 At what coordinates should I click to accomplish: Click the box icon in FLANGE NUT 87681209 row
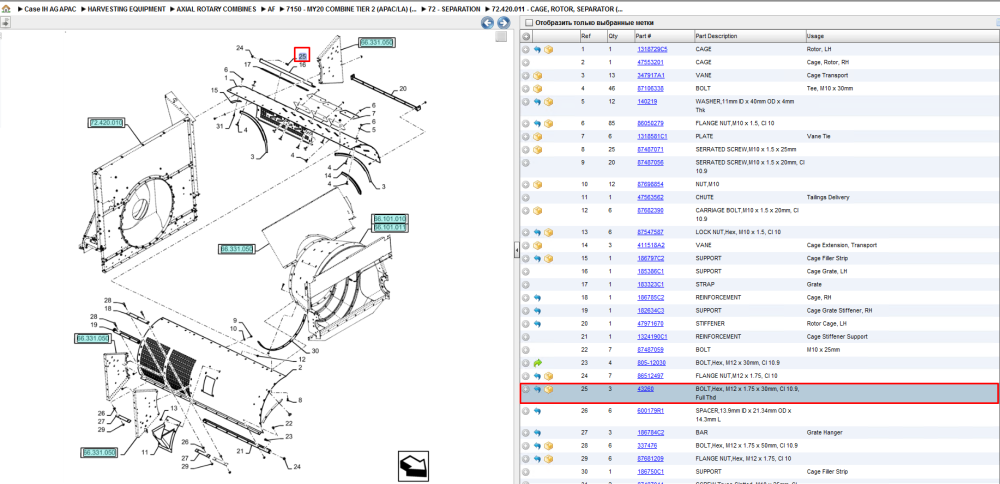coord(548,458)
